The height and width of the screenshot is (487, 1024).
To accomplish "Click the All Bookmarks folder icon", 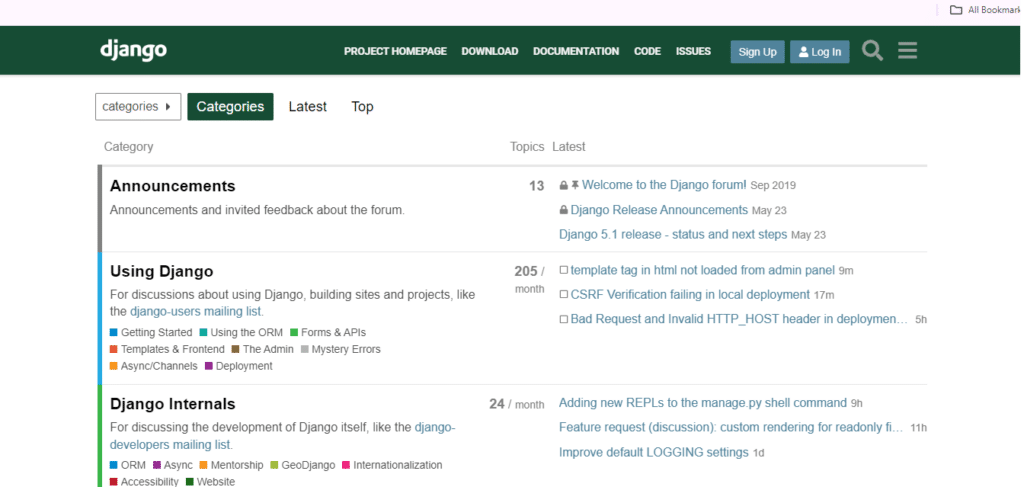I will click(x=956, y=10).
